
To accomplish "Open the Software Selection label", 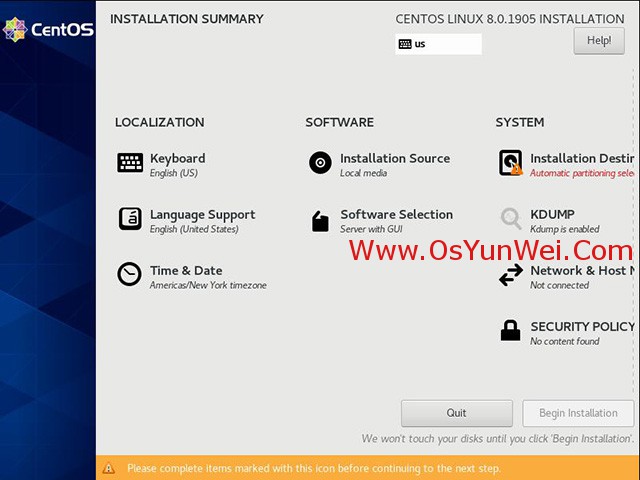I will click(x=396, y=214).
